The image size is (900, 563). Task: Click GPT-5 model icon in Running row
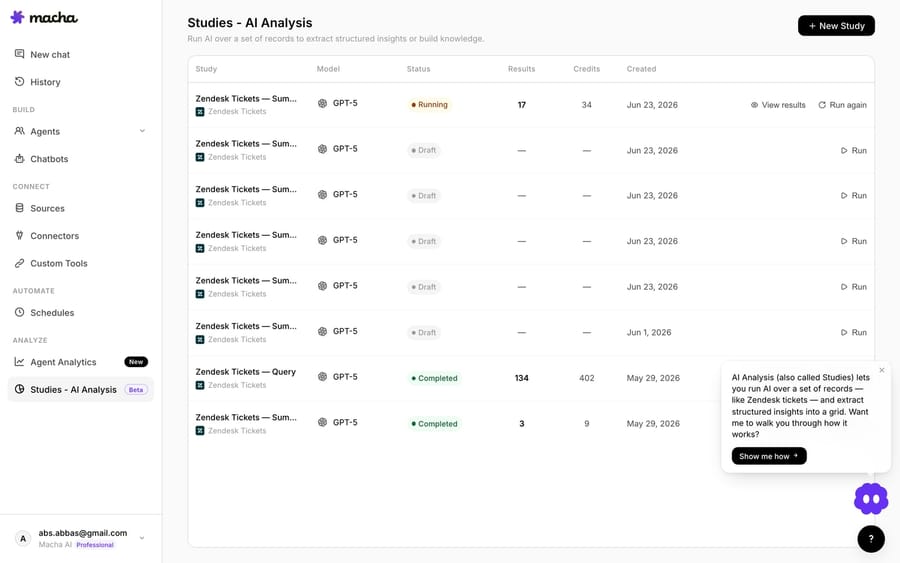coord(323,103)
